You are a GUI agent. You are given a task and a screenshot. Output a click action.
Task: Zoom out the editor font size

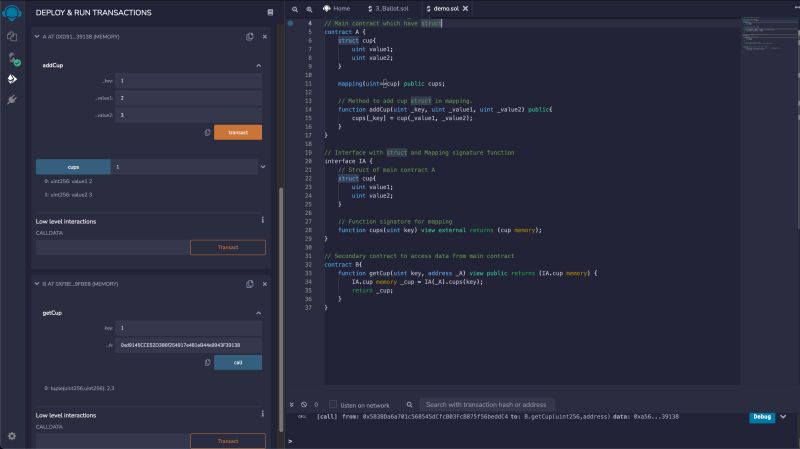tap(295, 9)
